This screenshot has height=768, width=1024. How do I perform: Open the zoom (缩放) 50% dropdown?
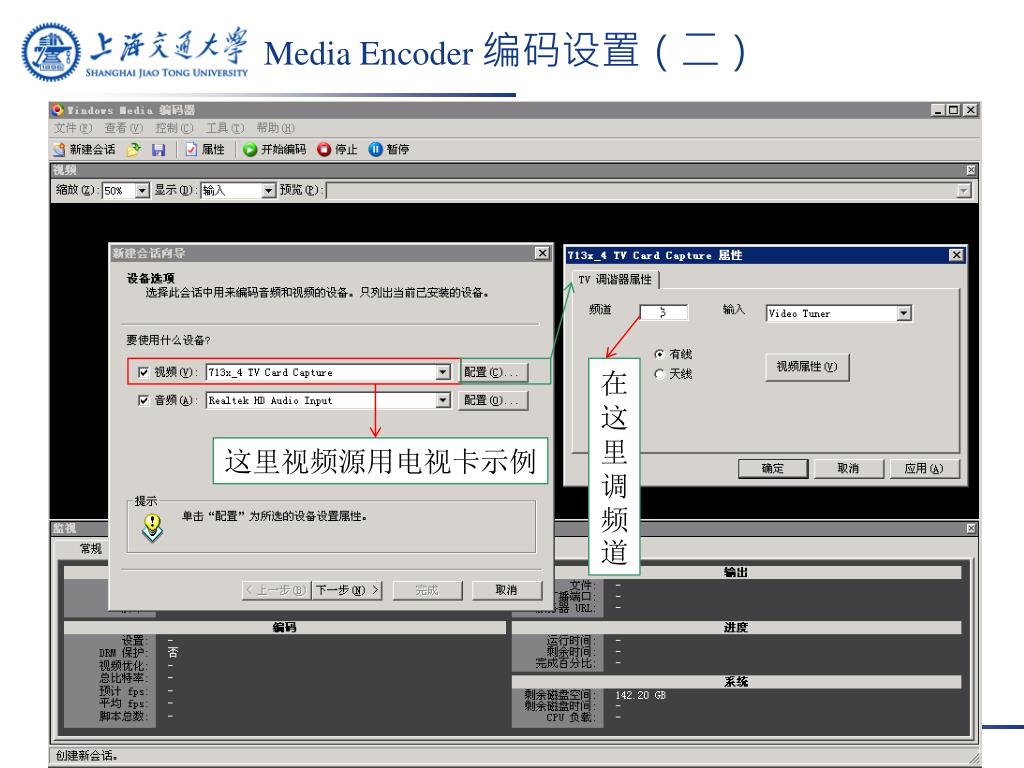pyautogui.click(x=142, y=190)
